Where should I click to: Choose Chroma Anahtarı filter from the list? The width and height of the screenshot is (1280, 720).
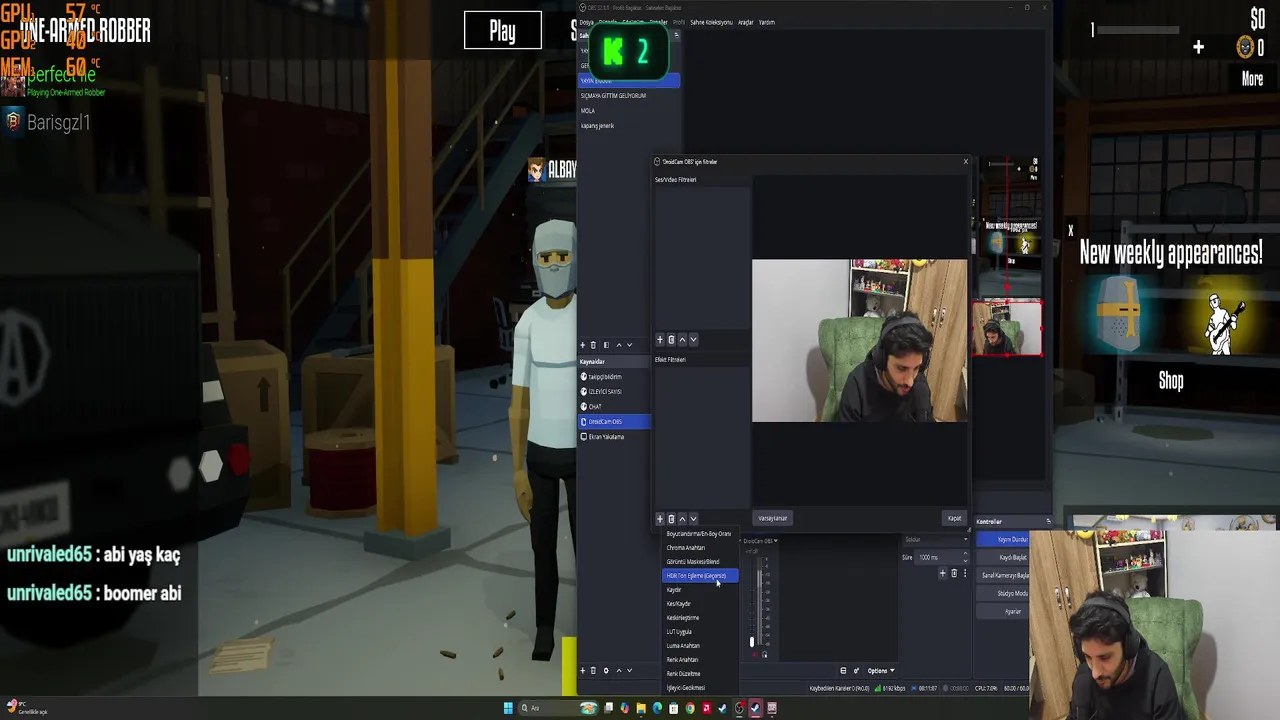(x=699, y=548)
